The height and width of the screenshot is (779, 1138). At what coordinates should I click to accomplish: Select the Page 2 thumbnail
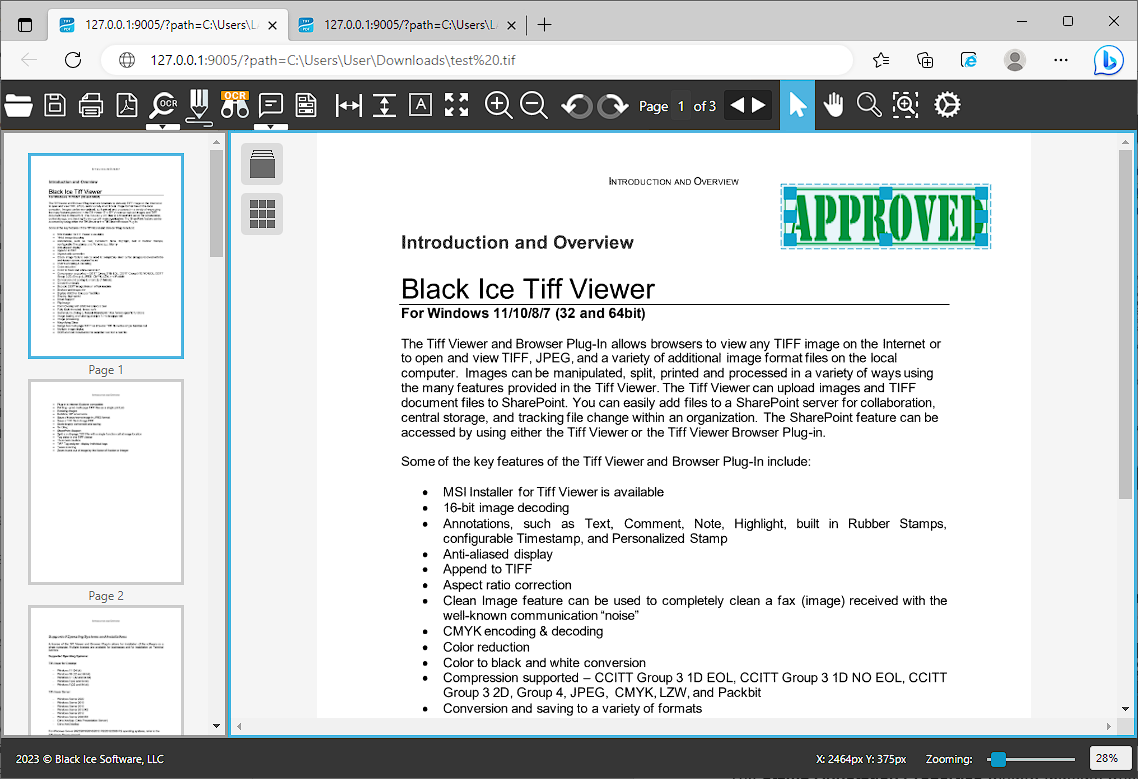click(106, 482)
